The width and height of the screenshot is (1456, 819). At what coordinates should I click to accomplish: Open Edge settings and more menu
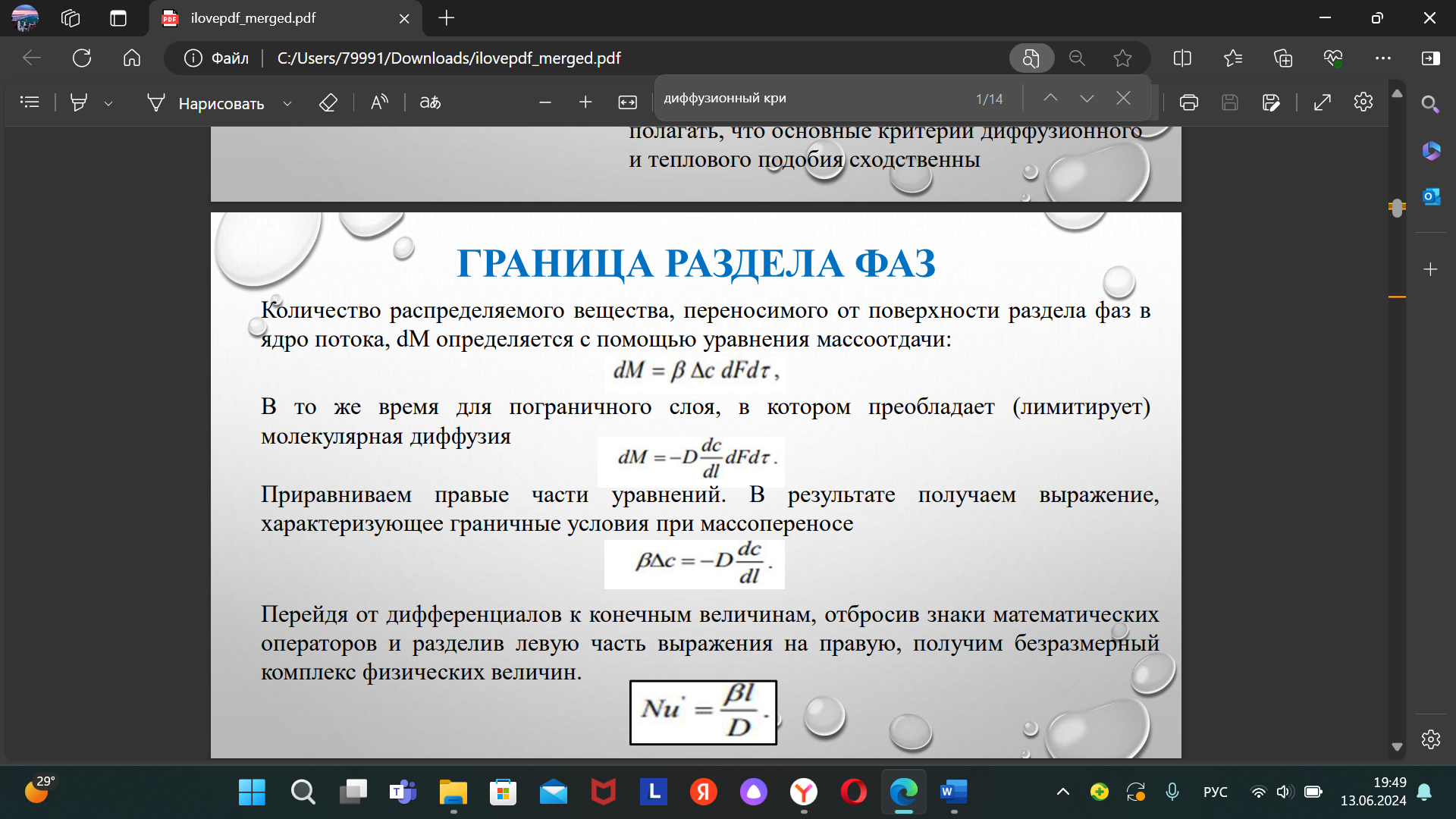click(1383, 58)
